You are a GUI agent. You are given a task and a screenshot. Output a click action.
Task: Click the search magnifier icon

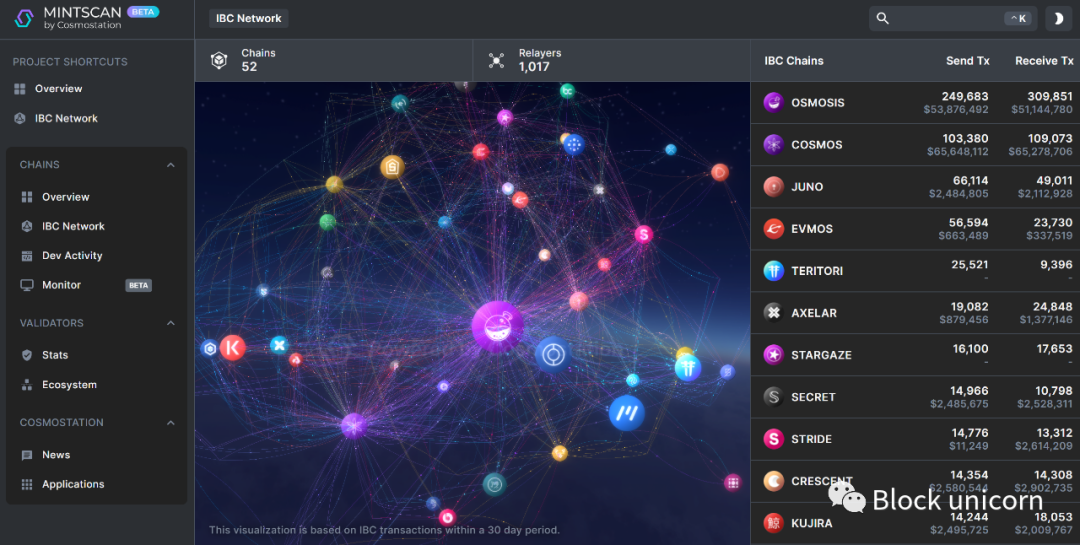[882, 19]
